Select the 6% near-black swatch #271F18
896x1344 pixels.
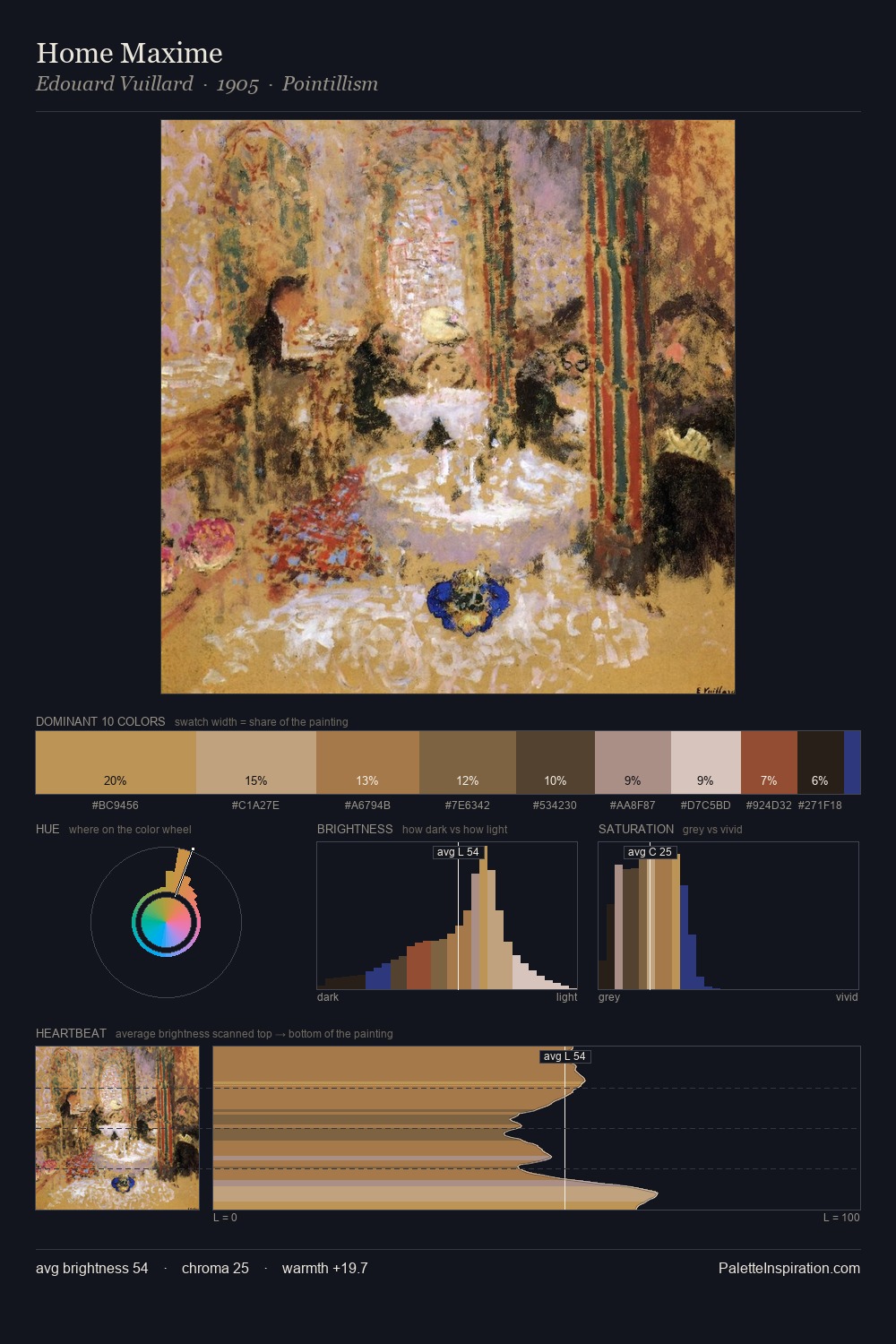pos(821,762)
